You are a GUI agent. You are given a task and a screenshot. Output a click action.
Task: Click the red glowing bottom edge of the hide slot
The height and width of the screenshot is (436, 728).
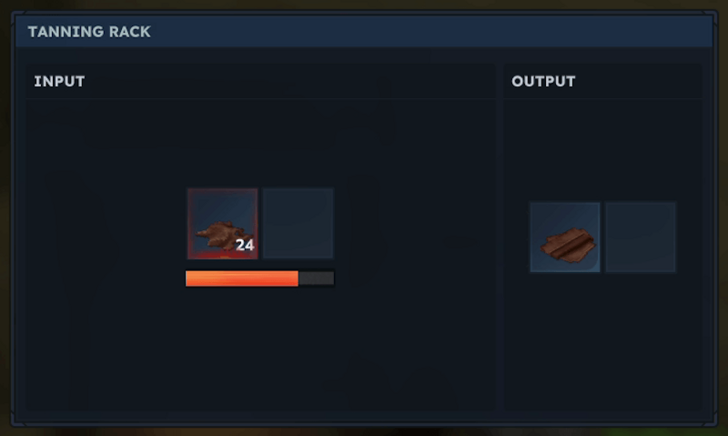222,254
